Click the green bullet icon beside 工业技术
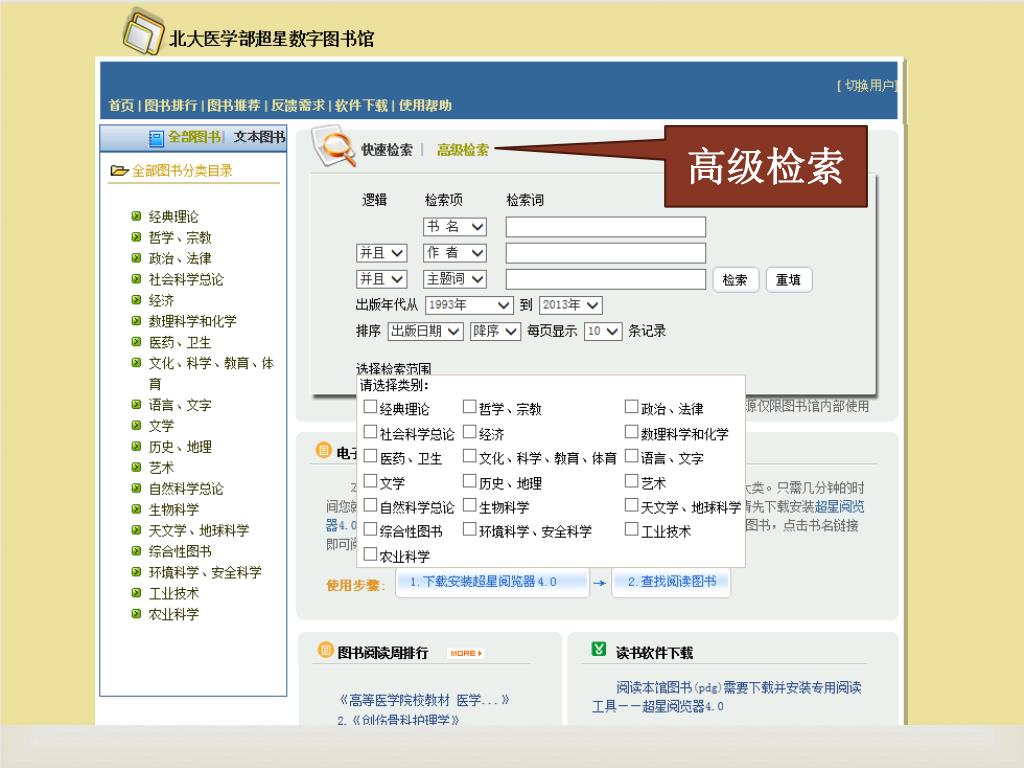 (x=136, y=592)
